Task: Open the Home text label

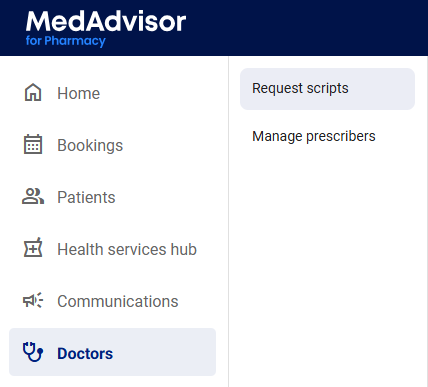Action: [x=79, y=93]
